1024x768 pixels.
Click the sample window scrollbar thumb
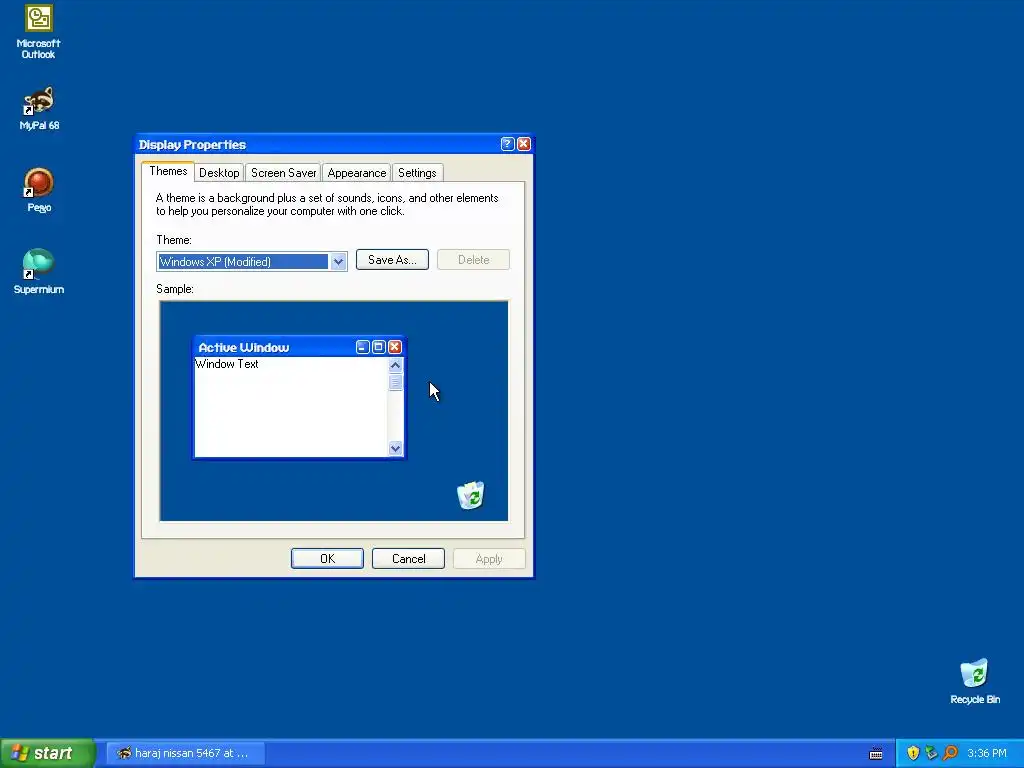395,382
